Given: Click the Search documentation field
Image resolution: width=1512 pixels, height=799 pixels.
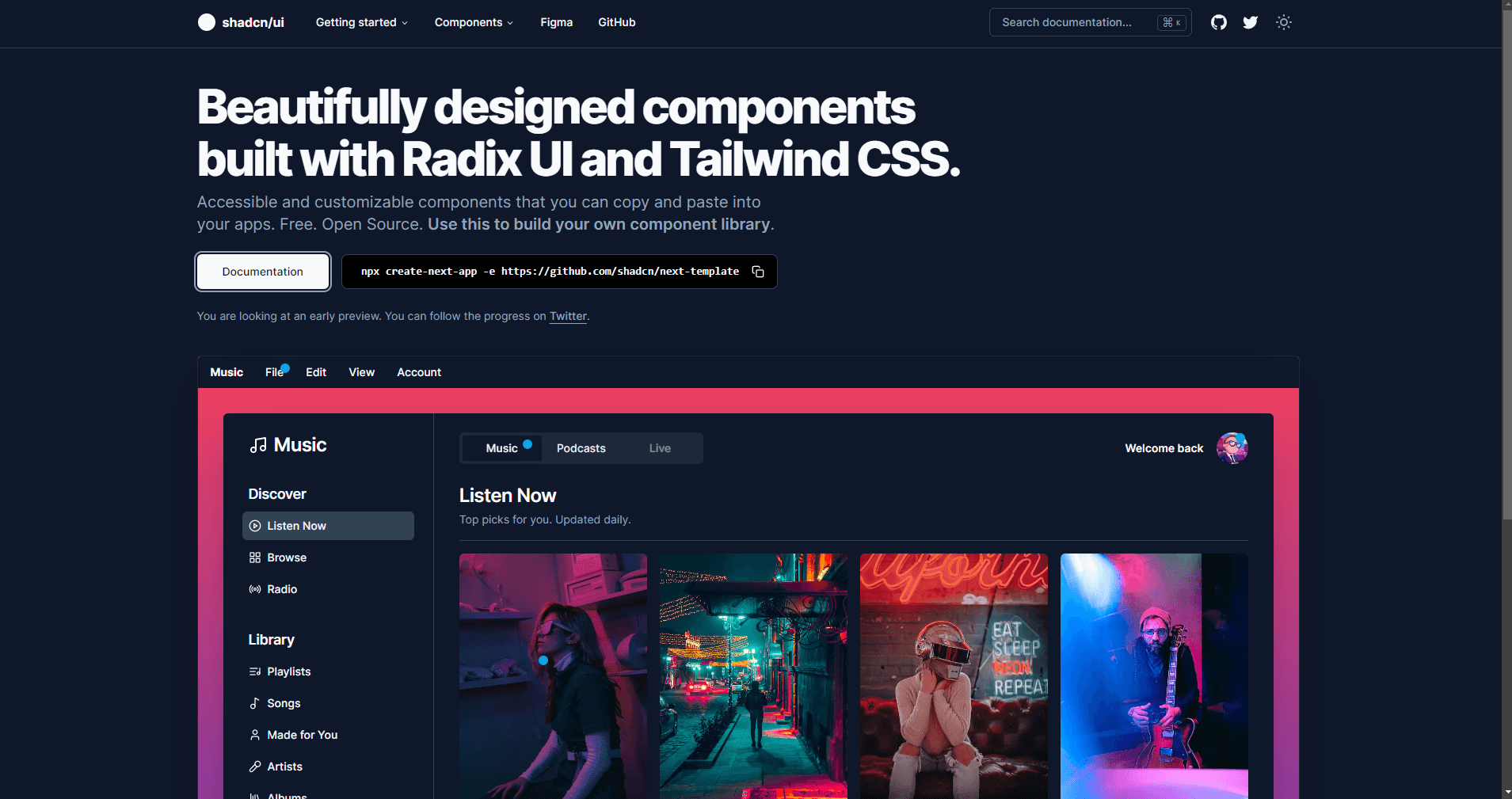Looking at the screenshot, I should tap(1090, 22).
